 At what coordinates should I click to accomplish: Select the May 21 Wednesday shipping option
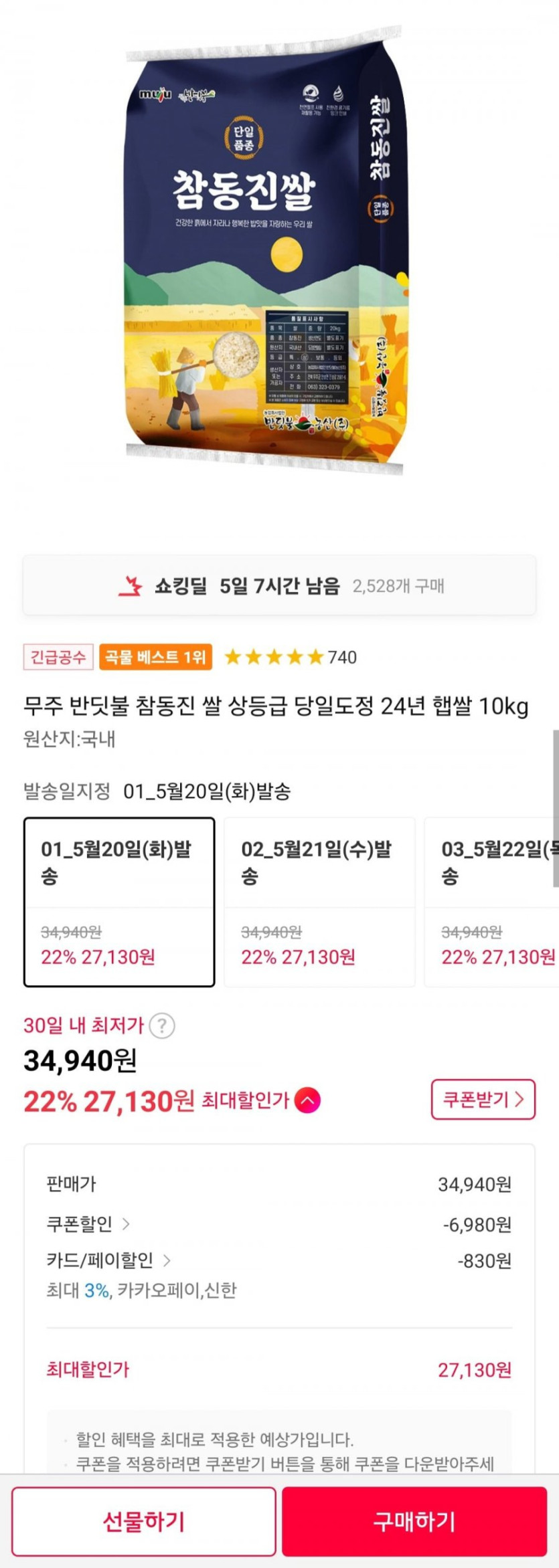point(319,901)
